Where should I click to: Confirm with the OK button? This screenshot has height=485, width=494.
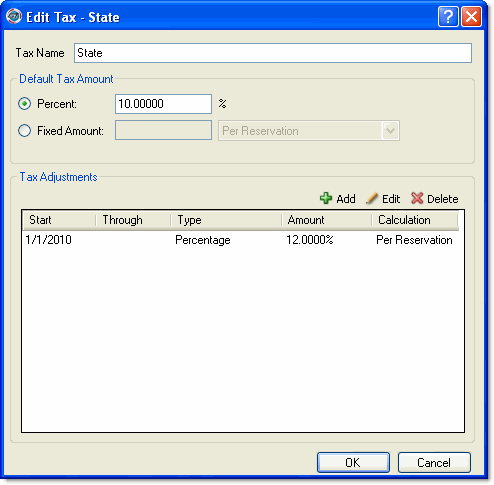point(353,462)
